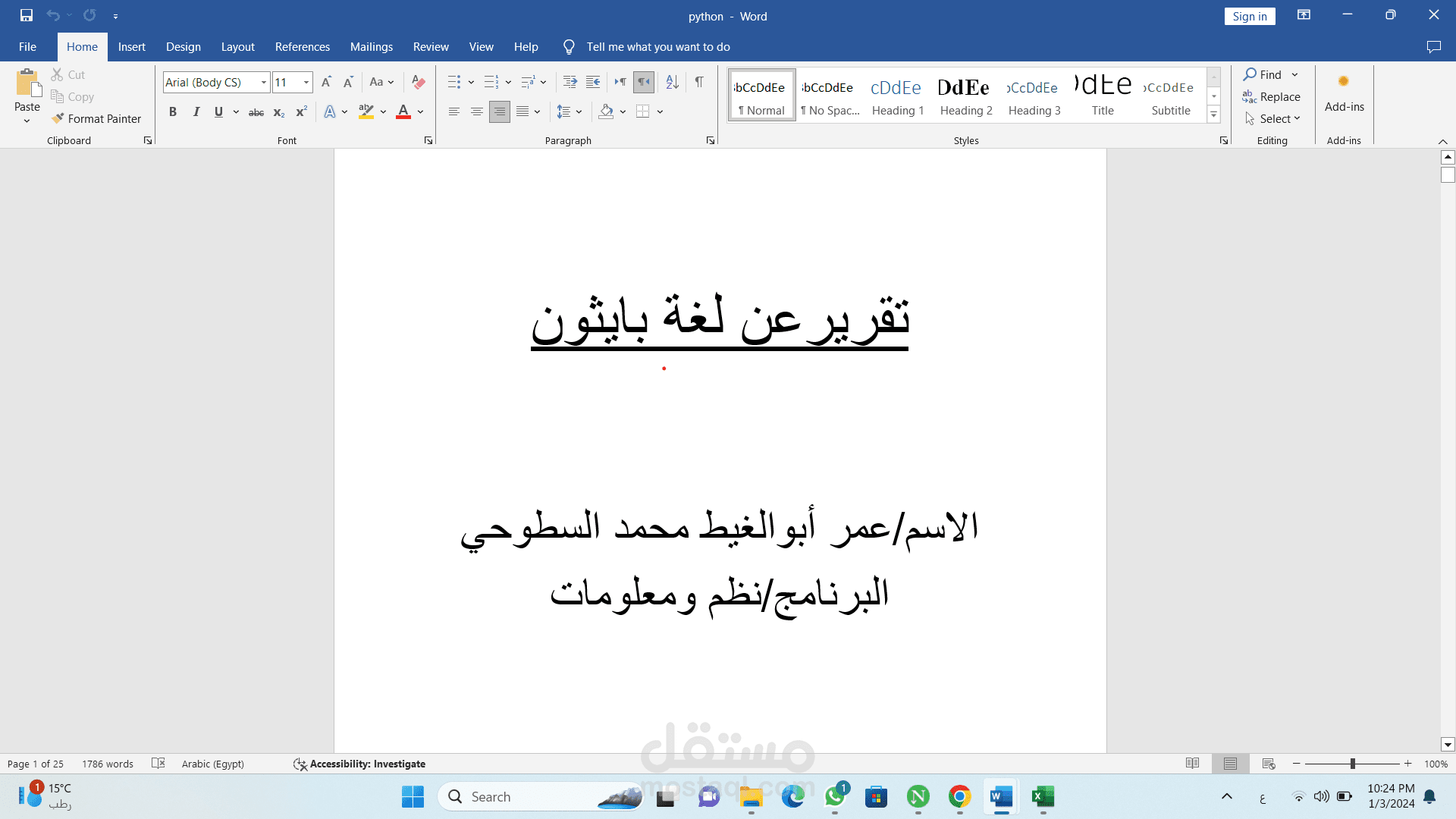Expand the Bullets list dropdown arrow
Viewport: 1456px width, 819px height.
click(471, 82)
